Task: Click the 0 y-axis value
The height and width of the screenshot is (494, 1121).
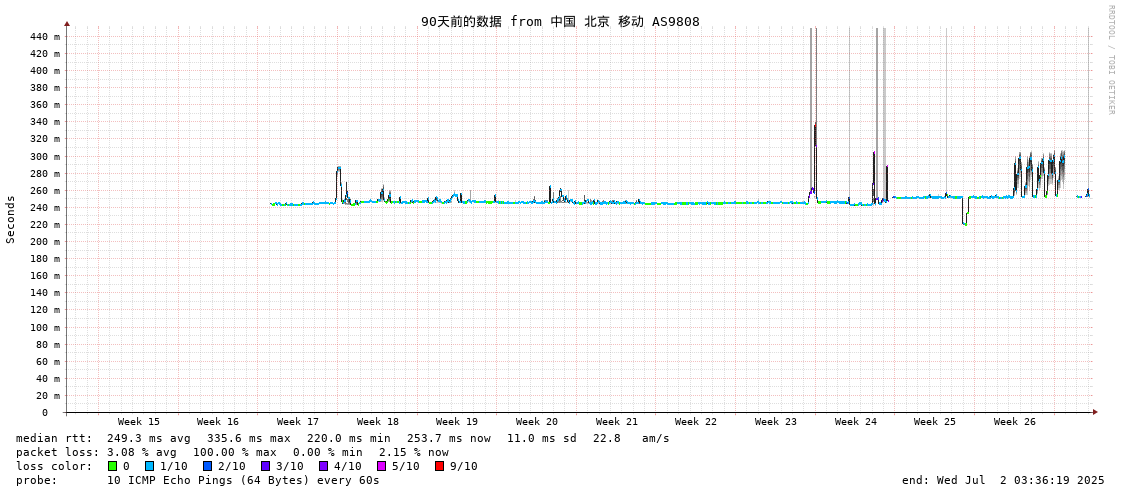Action: point(45,413)
